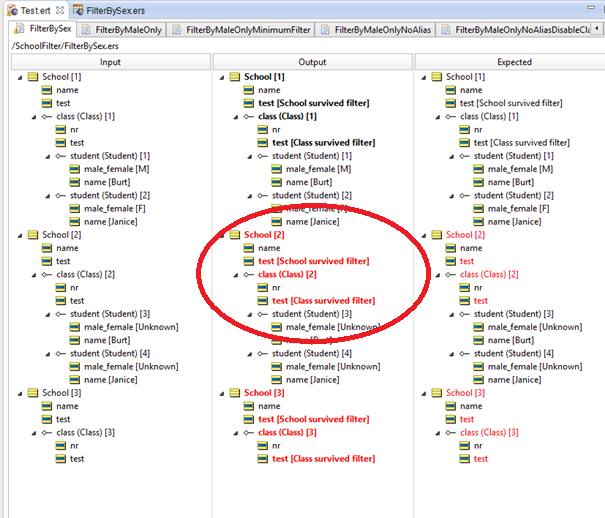Image resolution: width=605 pixels, height=518 pixels.
Task: Click the FilterByMaleOnly tab document icon
Action: coord(86,30)
